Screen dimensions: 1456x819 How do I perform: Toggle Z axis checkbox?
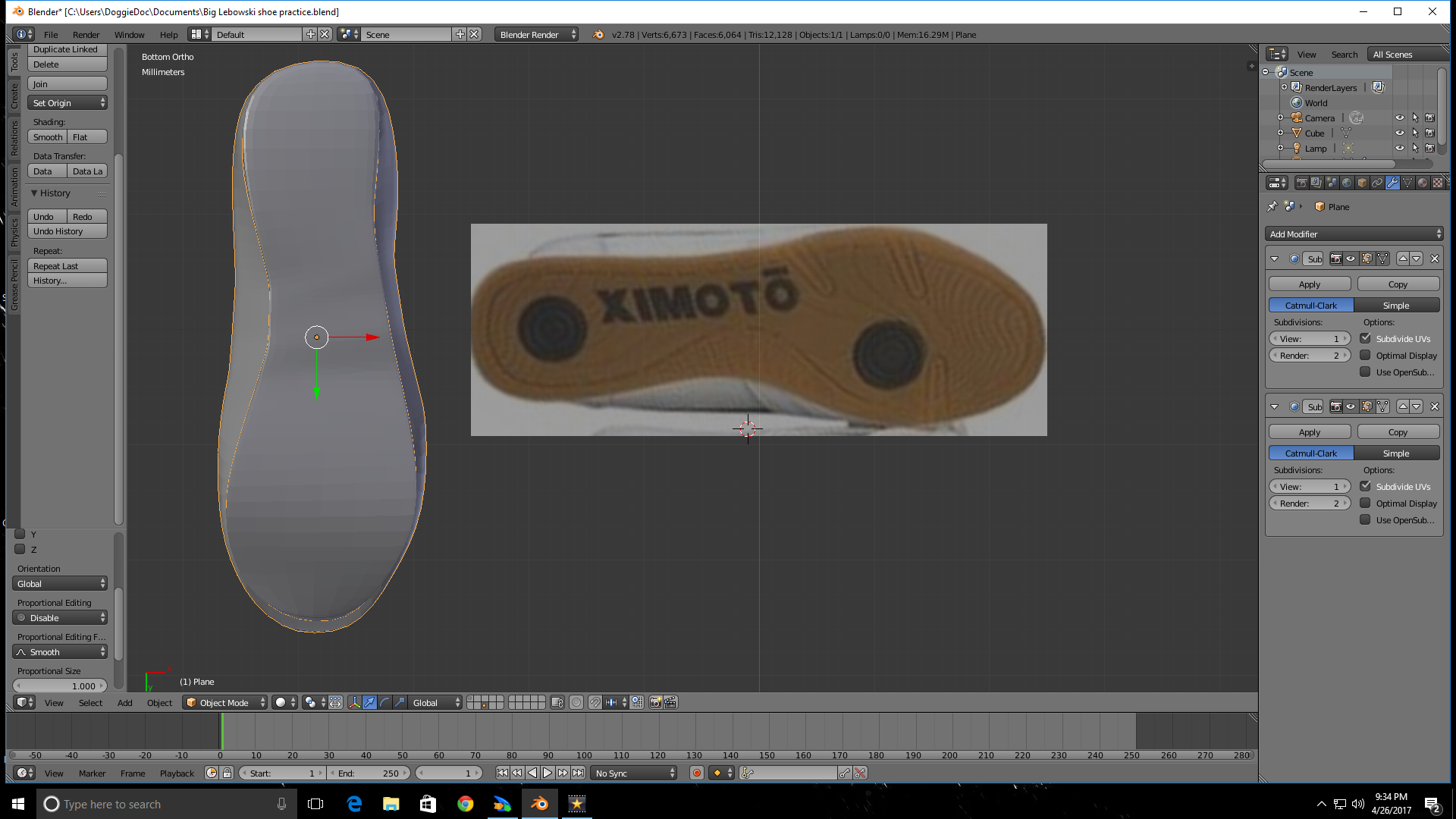click(x=20, y=549)
